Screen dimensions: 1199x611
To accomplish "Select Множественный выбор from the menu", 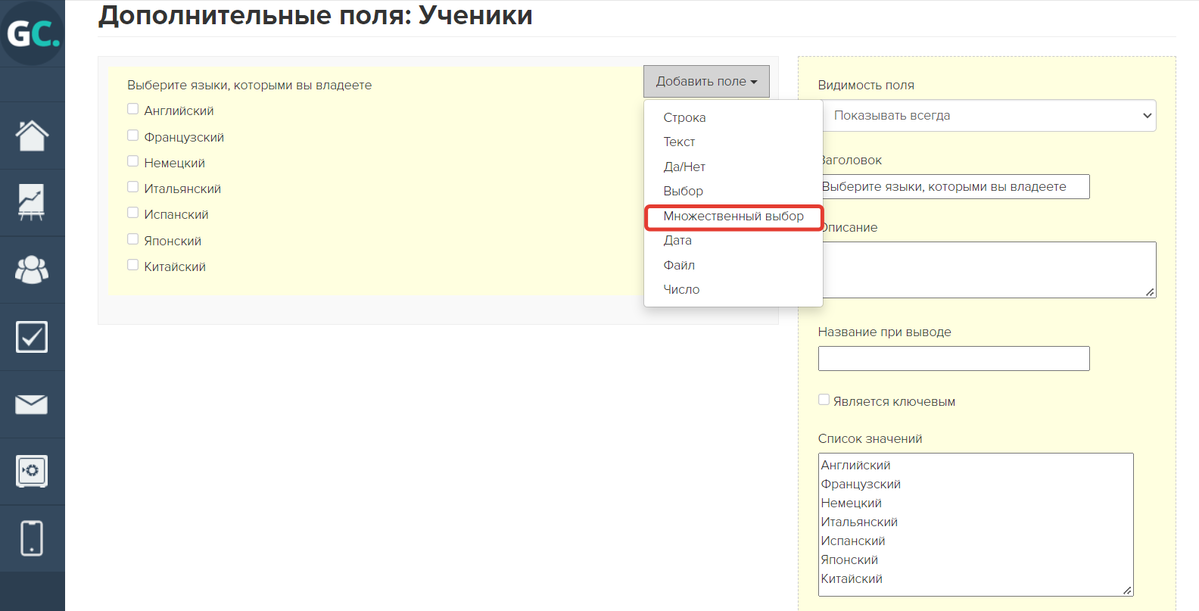I will (x=733, y=216).
